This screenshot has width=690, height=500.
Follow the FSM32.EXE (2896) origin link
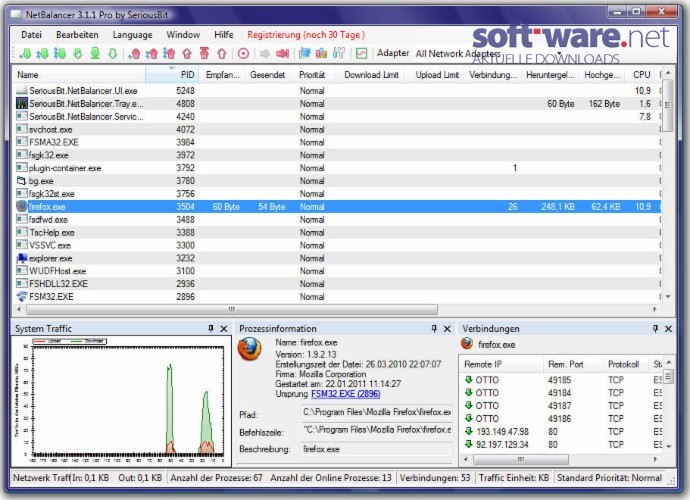(345, 393)
